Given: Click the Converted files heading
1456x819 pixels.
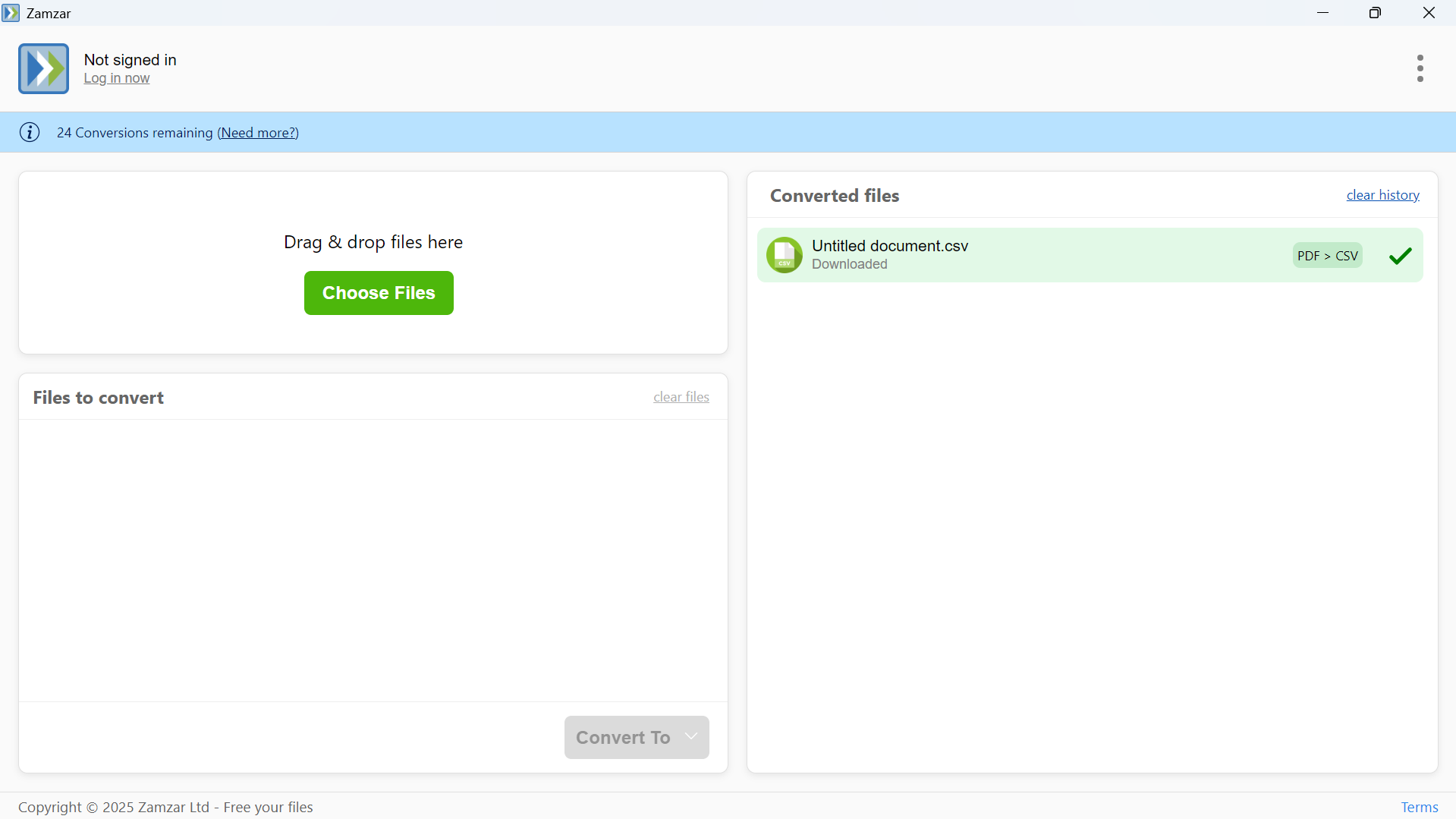Looking at the screenshot, I should coord(835,196).
